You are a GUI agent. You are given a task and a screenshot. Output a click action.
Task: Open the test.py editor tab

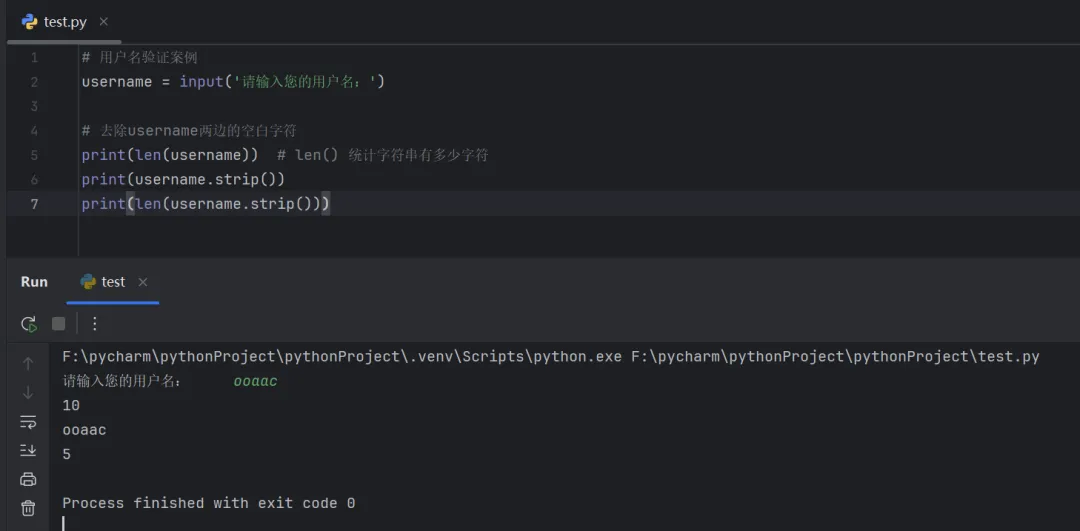pos(65,22)
